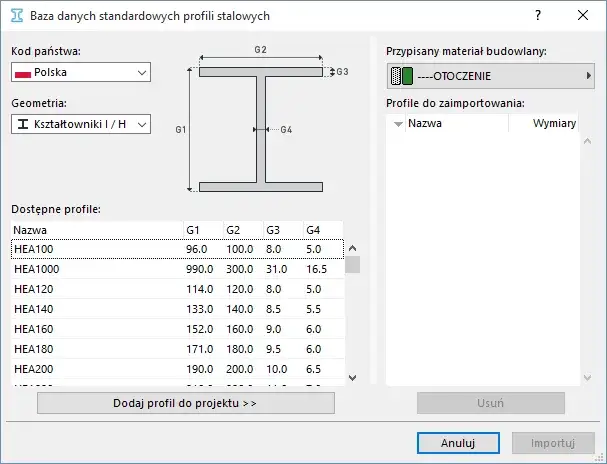Click Dodaj profil do projektu button
607x464 pixels.
tap(185, 403)
